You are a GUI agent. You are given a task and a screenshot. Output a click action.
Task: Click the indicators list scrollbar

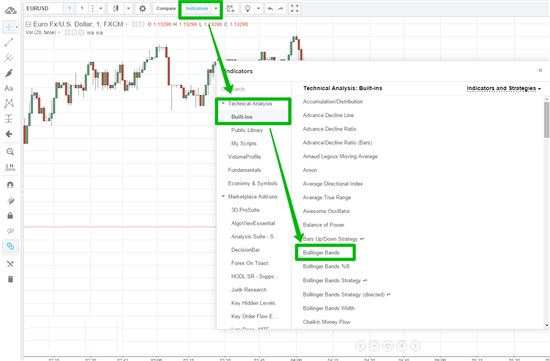point(546,120)
